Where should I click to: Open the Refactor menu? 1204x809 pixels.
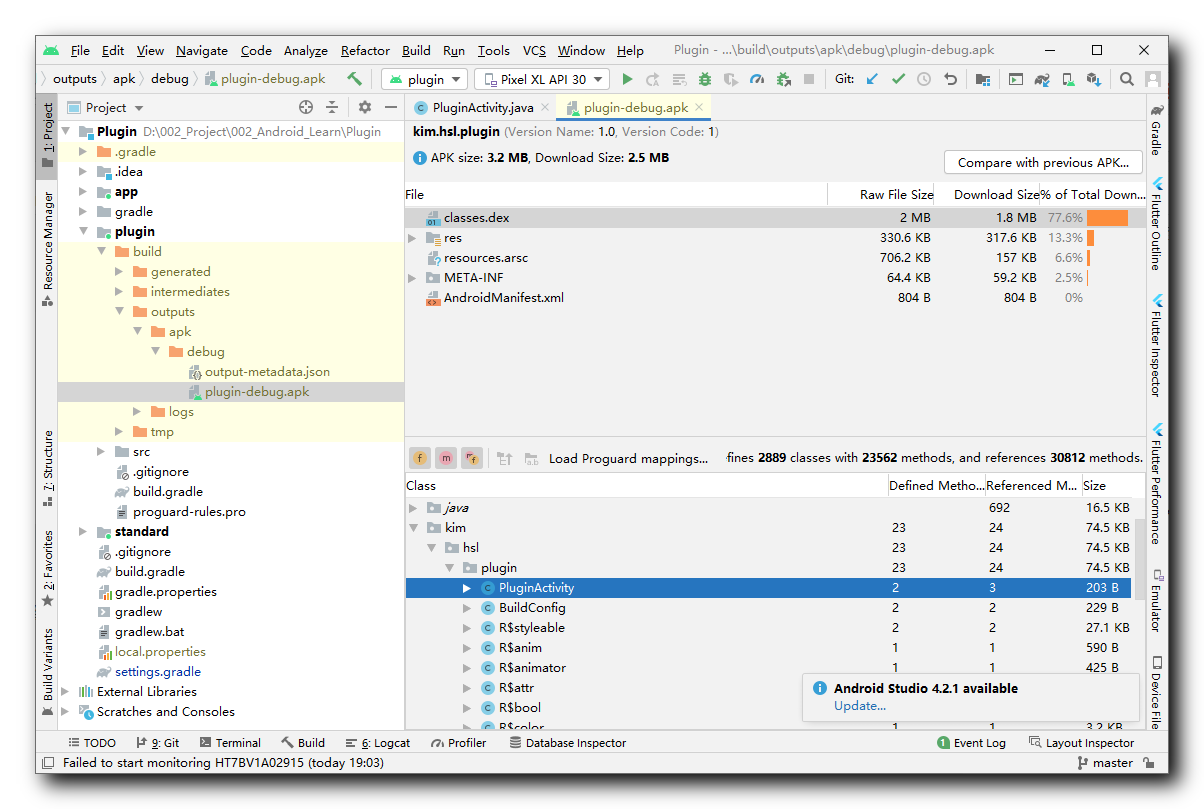365,50
